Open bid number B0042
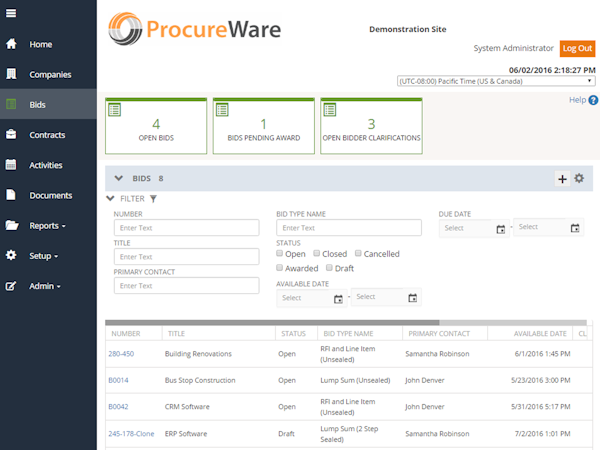The height and width of the screenshot is (450, 600). [x=118, y=406]
